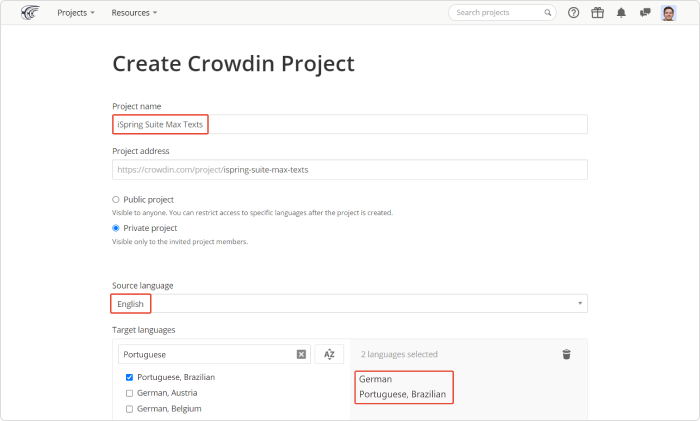Check the German, Austria checkbox

click(129, 393)
